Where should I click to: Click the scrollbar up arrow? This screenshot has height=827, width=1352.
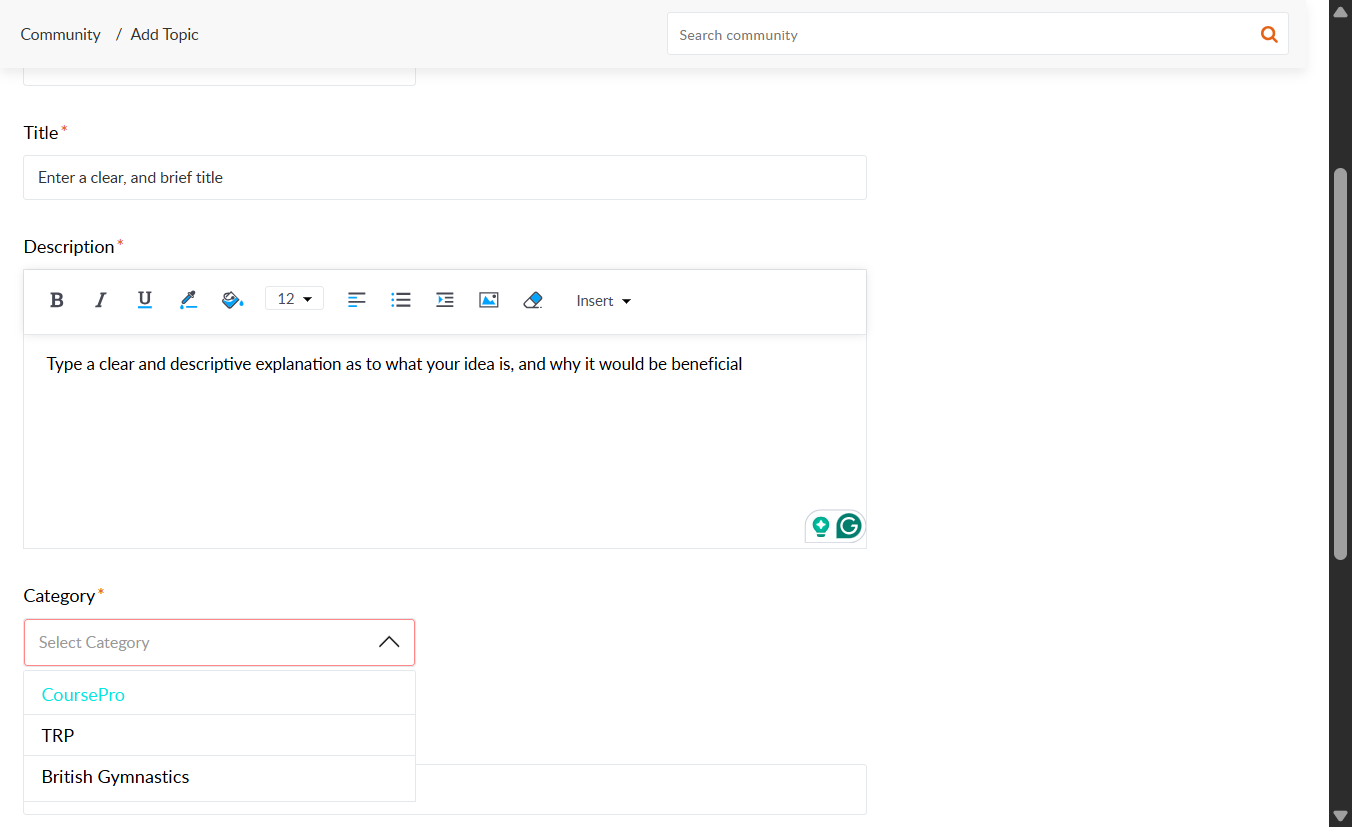pos(1341,12)
